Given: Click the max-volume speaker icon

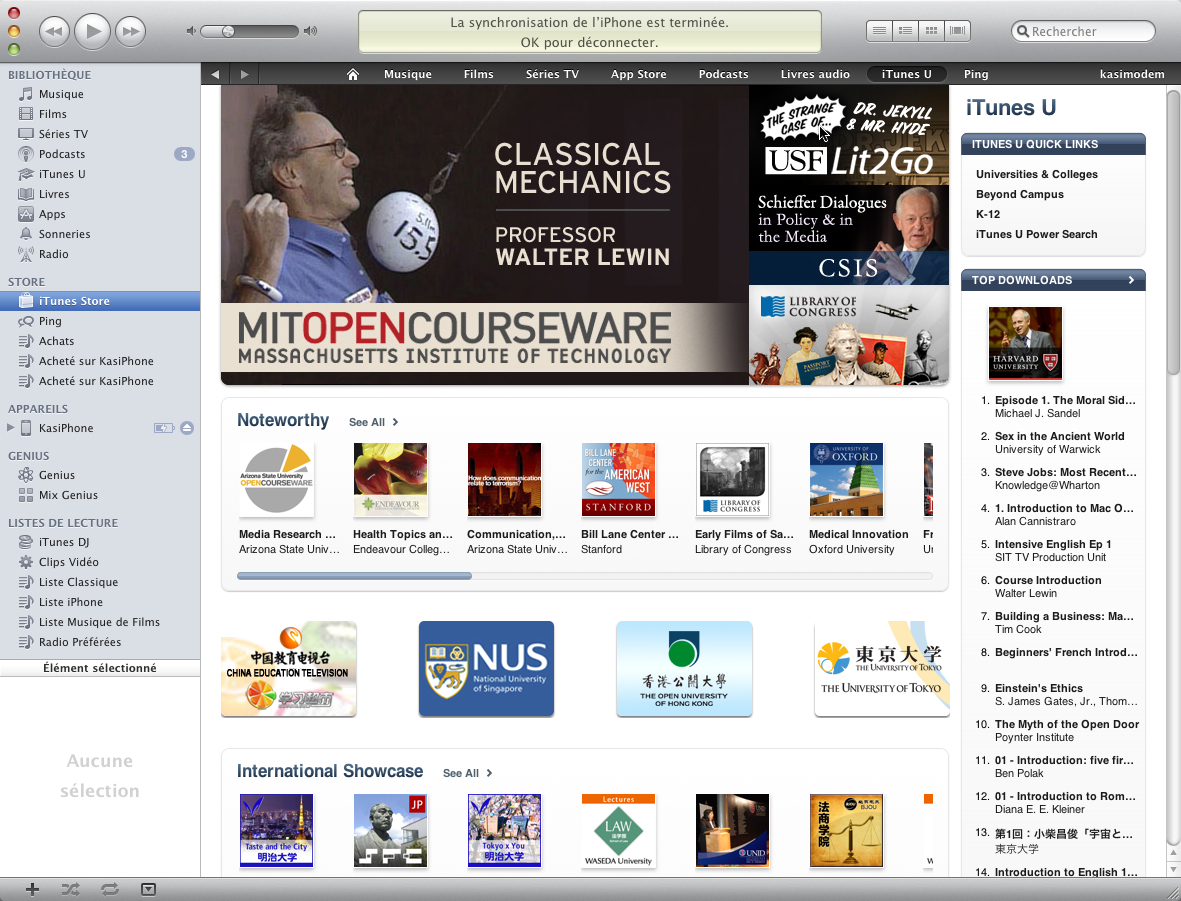Looking at the screenshot, I should click(x=310, y=32).
